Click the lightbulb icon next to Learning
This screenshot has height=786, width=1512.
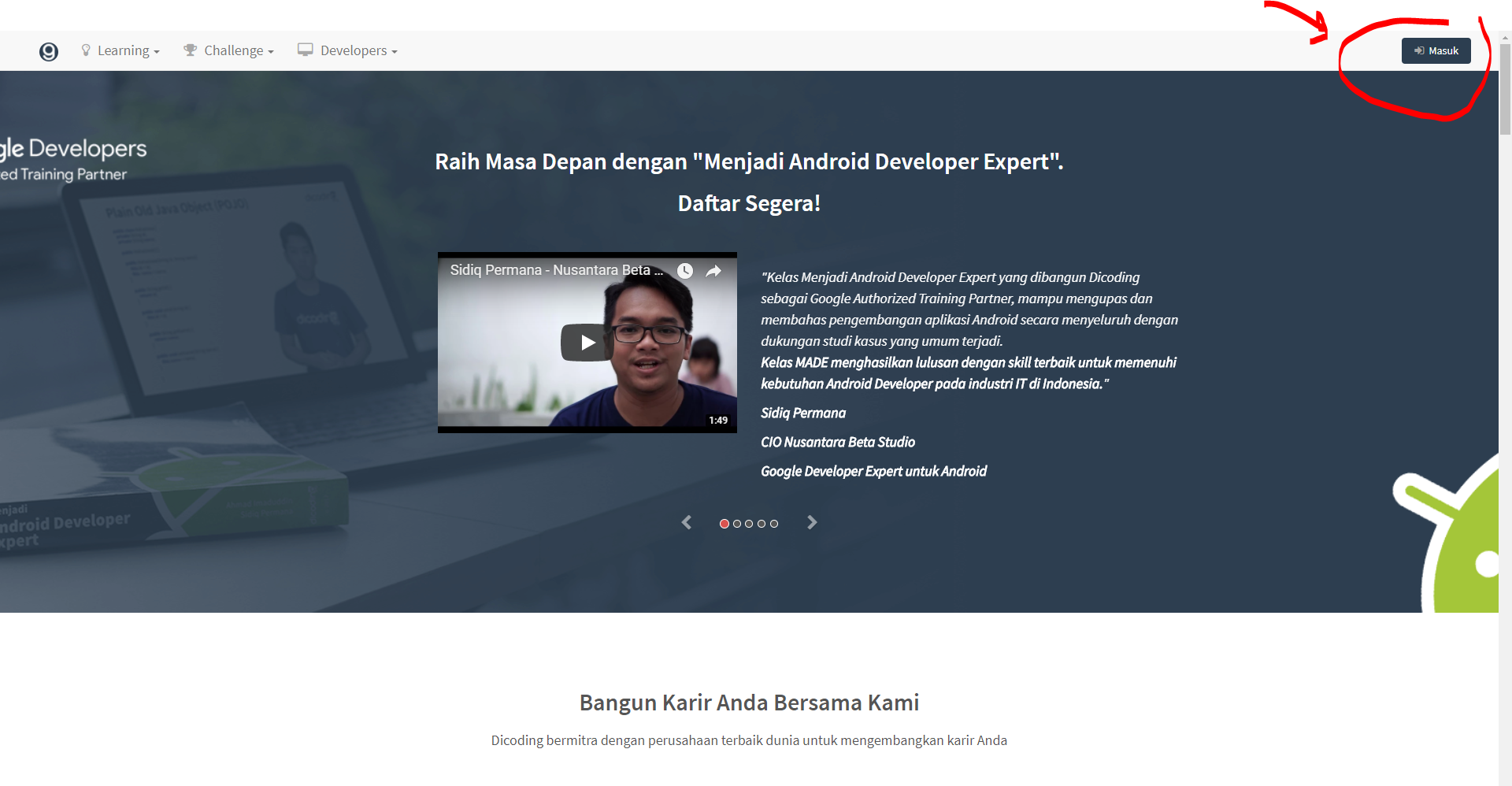(x=86, y=50)
